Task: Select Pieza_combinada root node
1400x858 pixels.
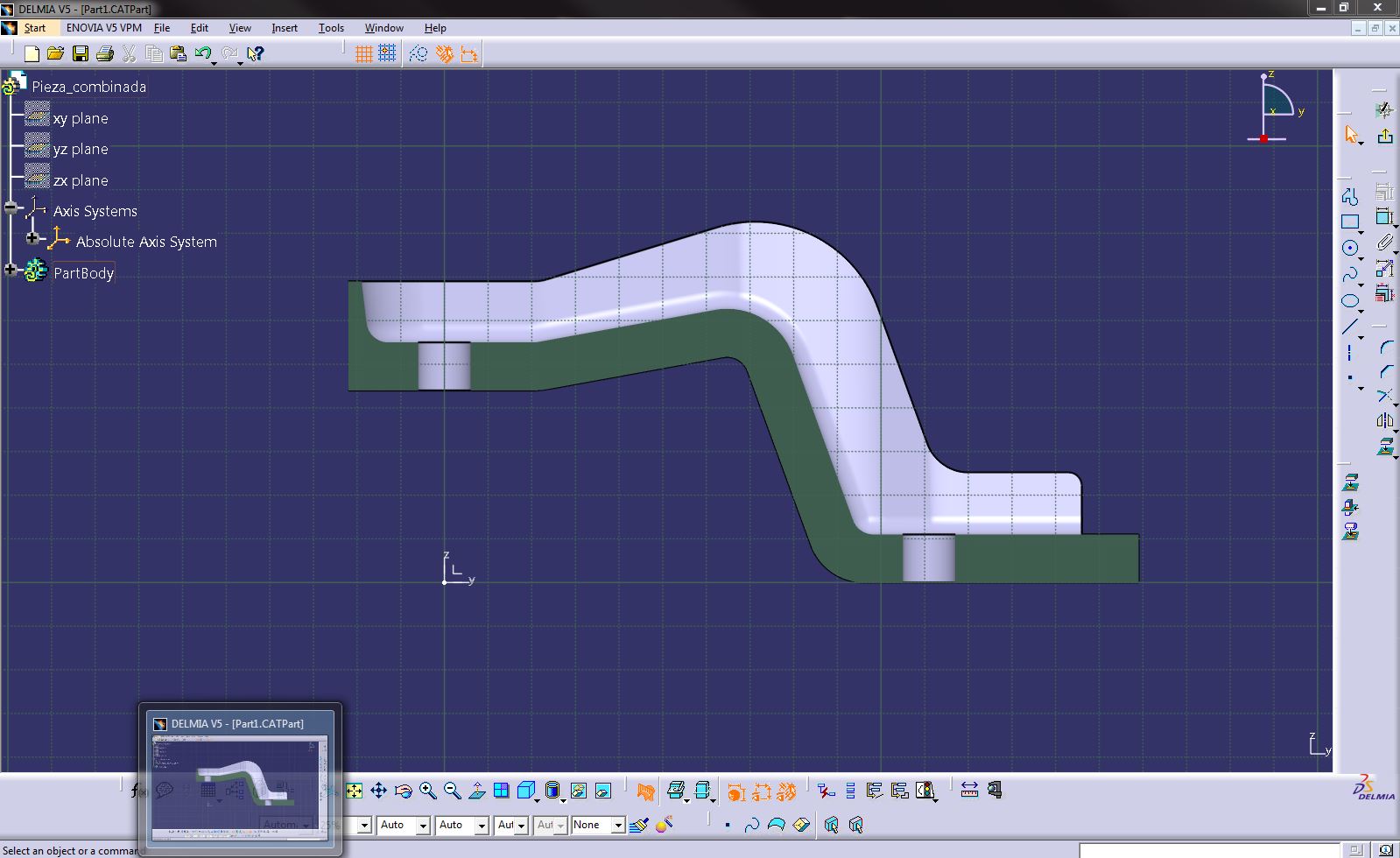Action: pos(89,87)
